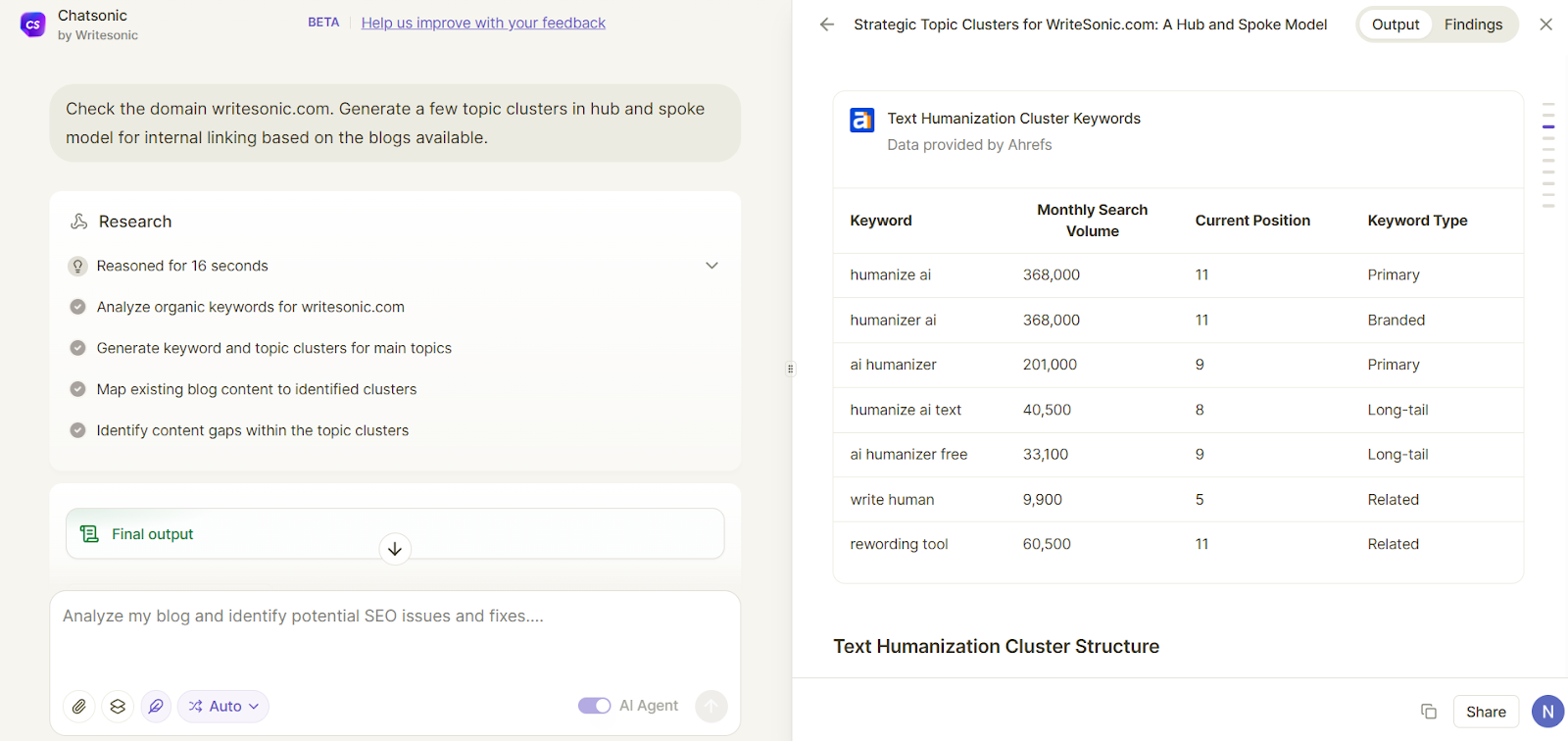Image resolution: width=1568 pixels, height=741 pixels.
Task: Close the output panel
Action: coord(1545,25)
